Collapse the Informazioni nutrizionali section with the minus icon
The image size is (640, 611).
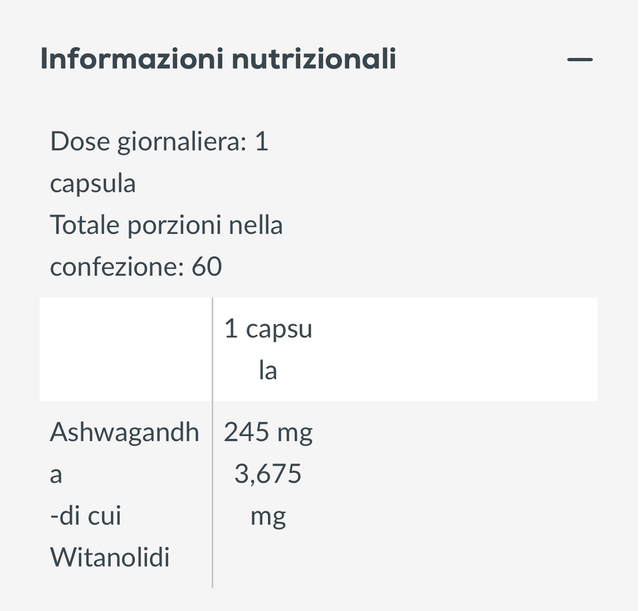coord(580,60)
